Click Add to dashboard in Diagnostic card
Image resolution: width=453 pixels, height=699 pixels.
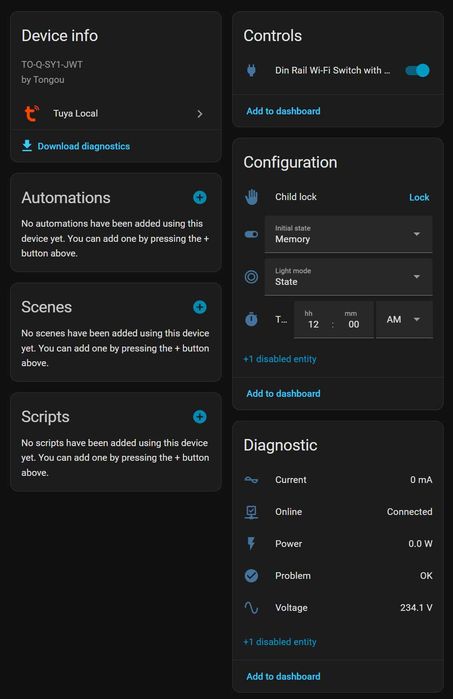coord(283,676)
